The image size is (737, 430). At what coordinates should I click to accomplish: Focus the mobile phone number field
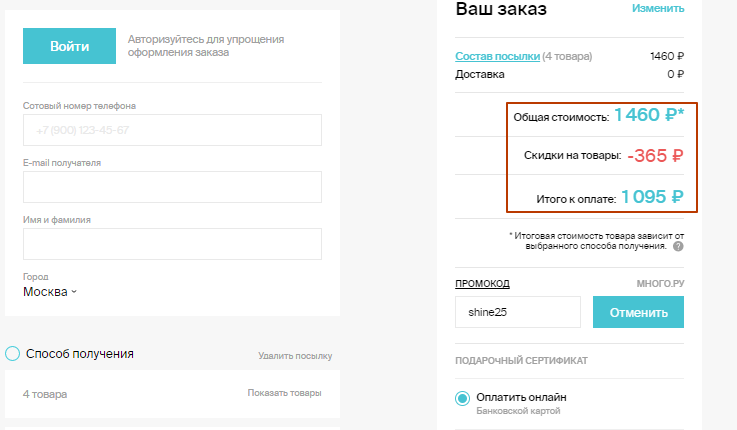point(172,130)
